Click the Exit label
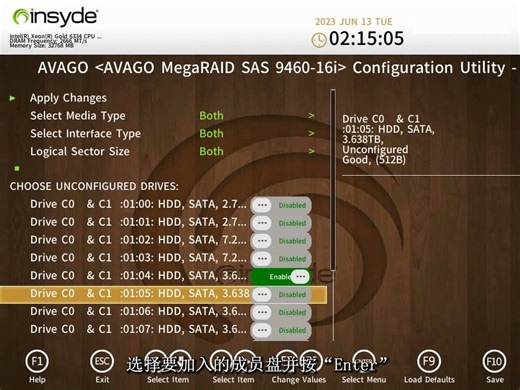 [x=102, y=380]
